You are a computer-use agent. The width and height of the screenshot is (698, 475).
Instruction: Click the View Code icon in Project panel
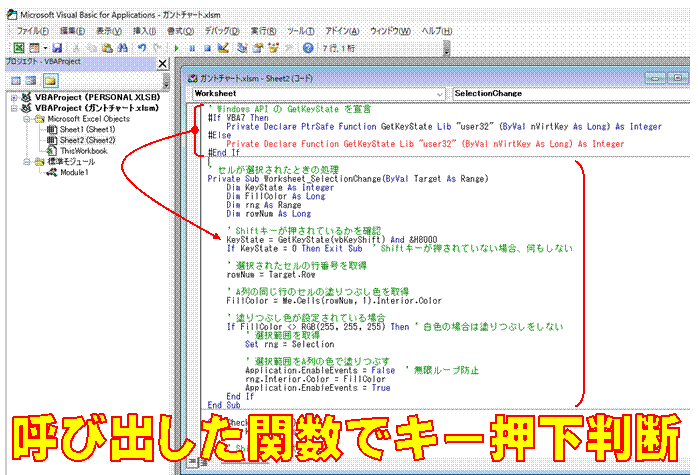[16, 81]
